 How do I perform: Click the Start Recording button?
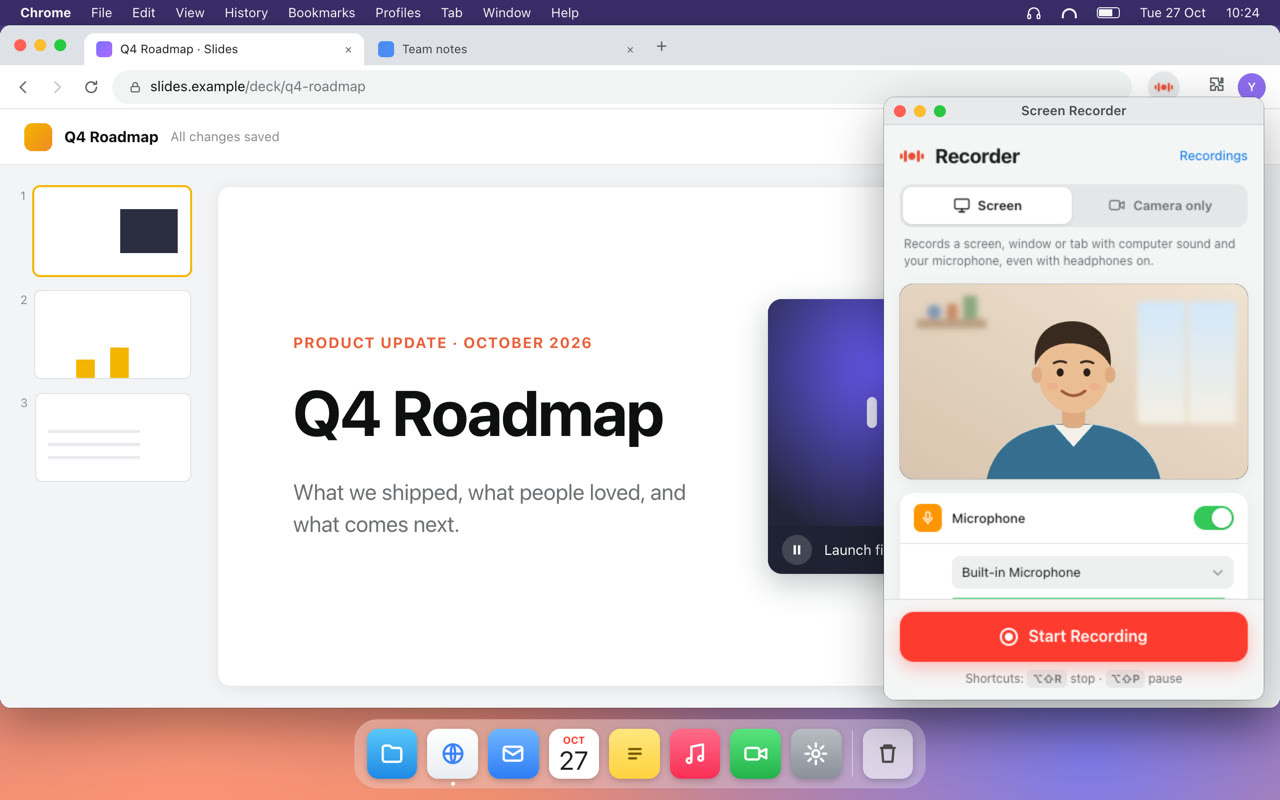tap(1073, 637)
